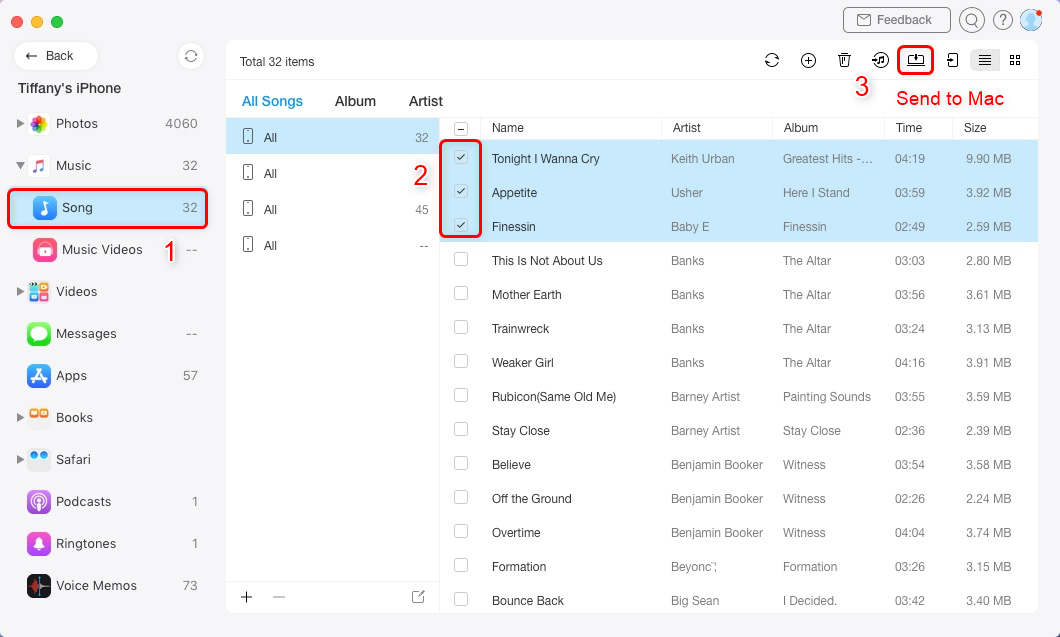Open the help question mark icon

[x=1003, y=20]
